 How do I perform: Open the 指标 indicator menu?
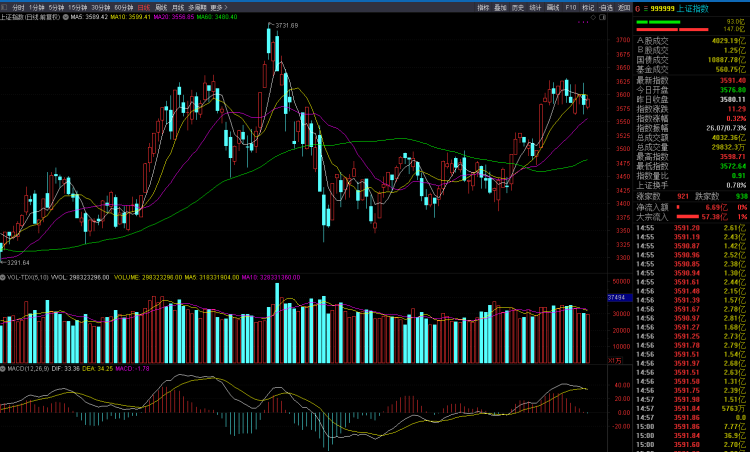tap(484, 7)
